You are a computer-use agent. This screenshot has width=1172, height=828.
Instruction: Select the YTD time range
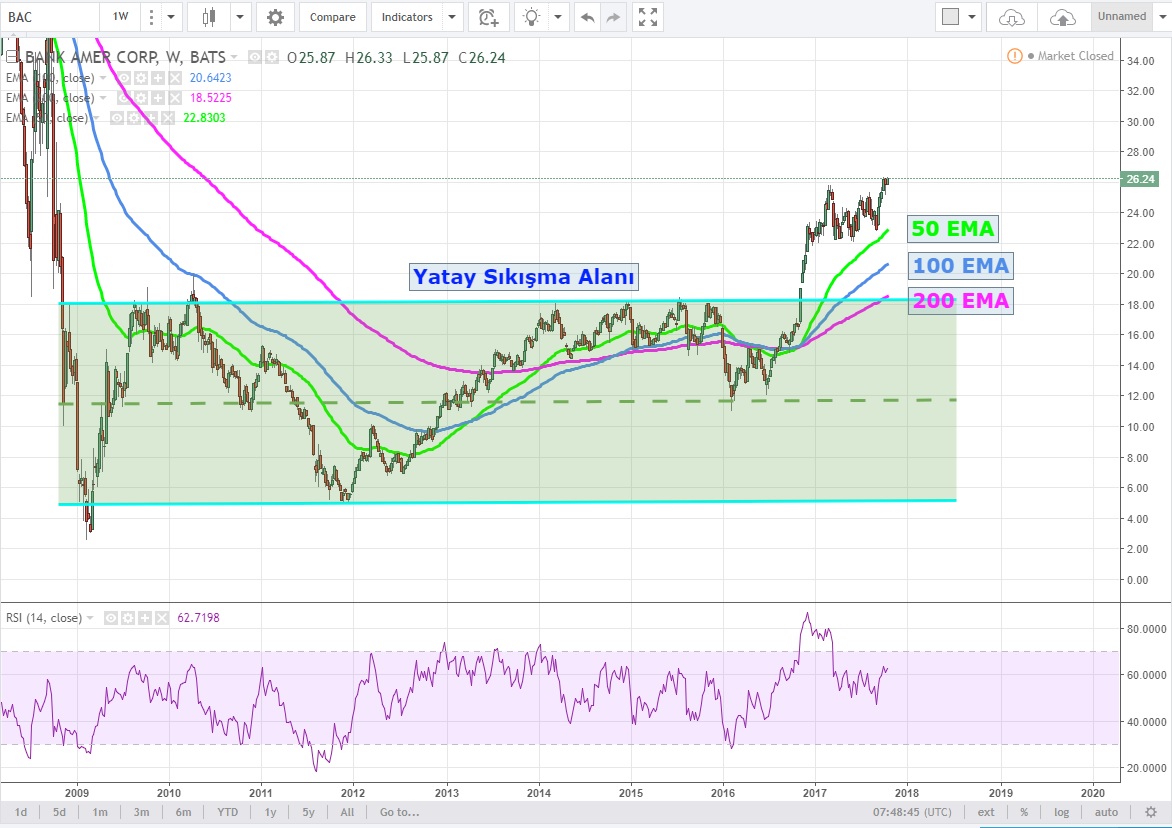pyautogui.click(x=226, y=812)
